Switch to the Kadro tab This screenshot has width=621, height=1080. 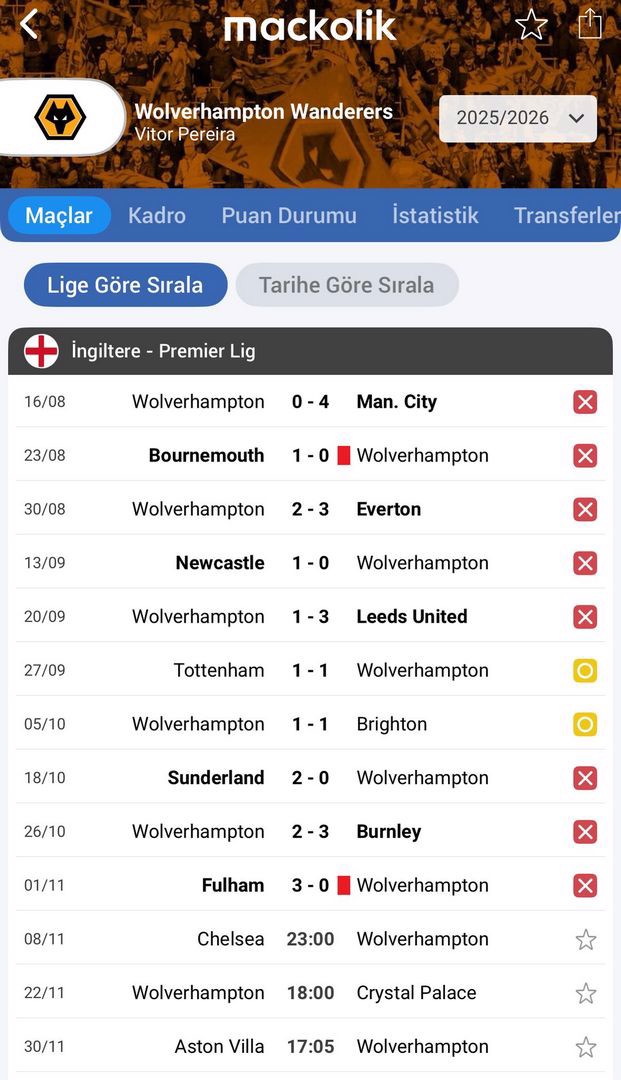(x=157, y=215)
